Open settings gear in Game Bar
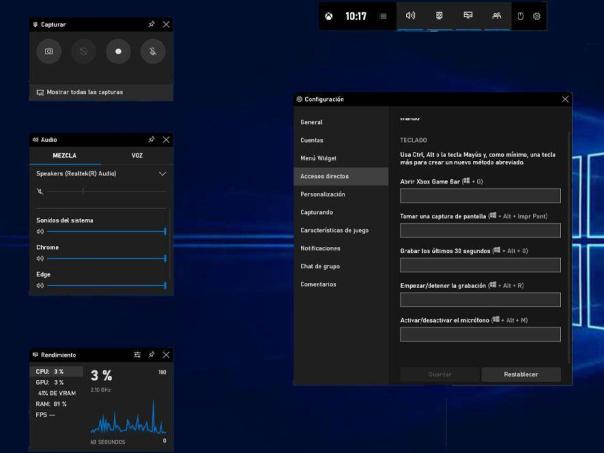The height and width of the screenshot is (453, 604). (537, 16)
